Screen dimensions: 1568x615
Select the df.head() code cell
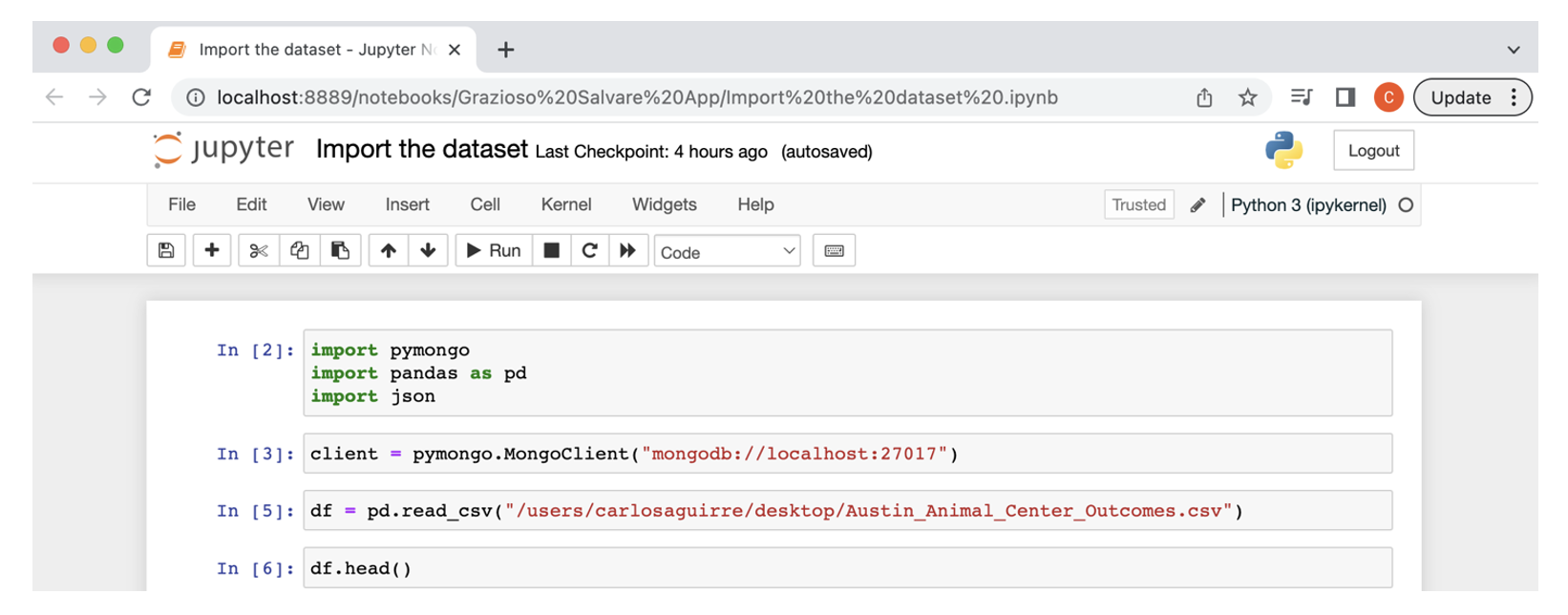[x=848, y=568]
